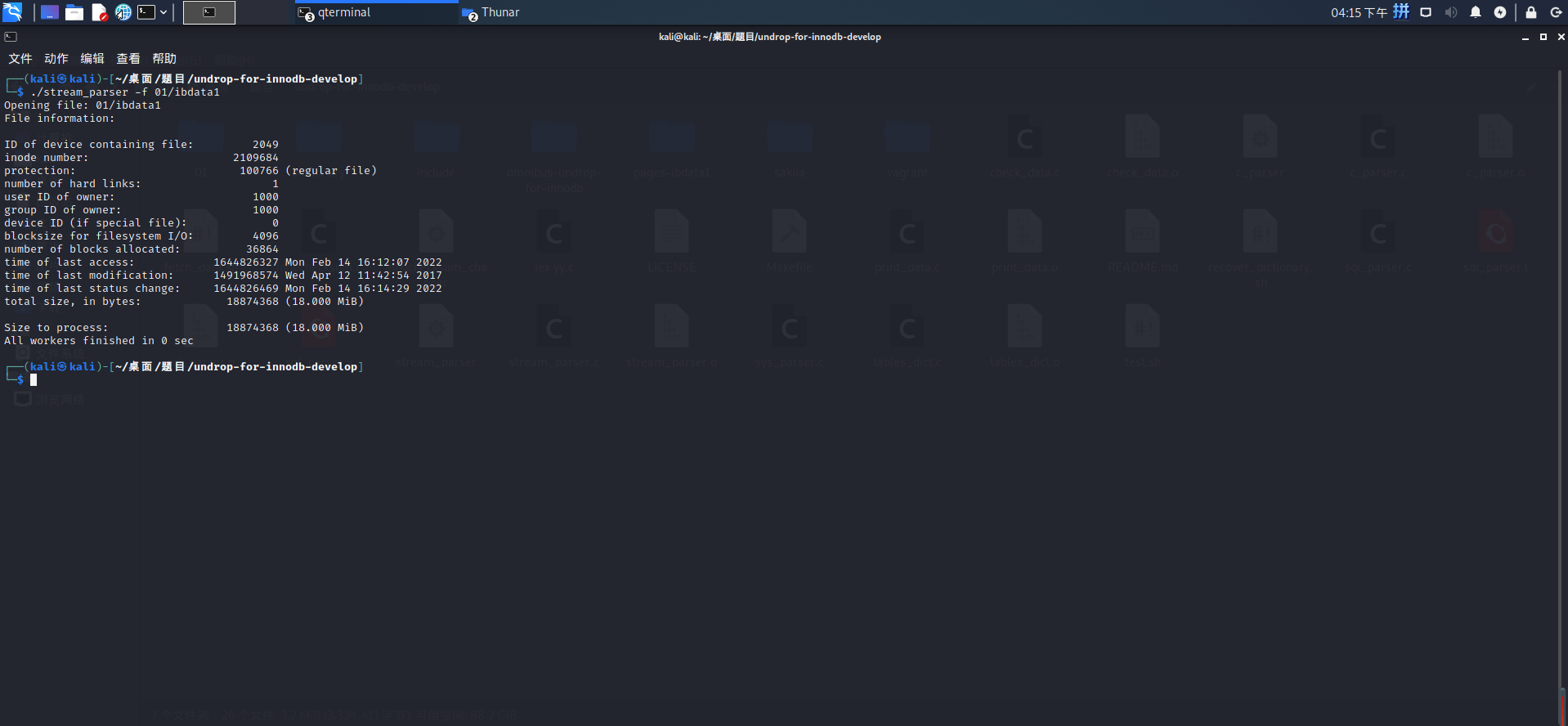1568x726 pixels.
Task: Click the 04:15 clock in the panel
Action: tap(1359, 12)
